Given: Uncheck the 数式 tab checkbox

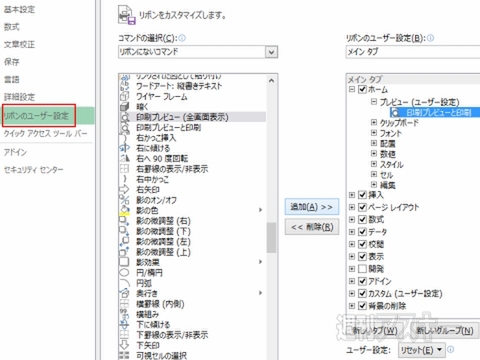Looking at the screenshot, I should tap(362, 219).
